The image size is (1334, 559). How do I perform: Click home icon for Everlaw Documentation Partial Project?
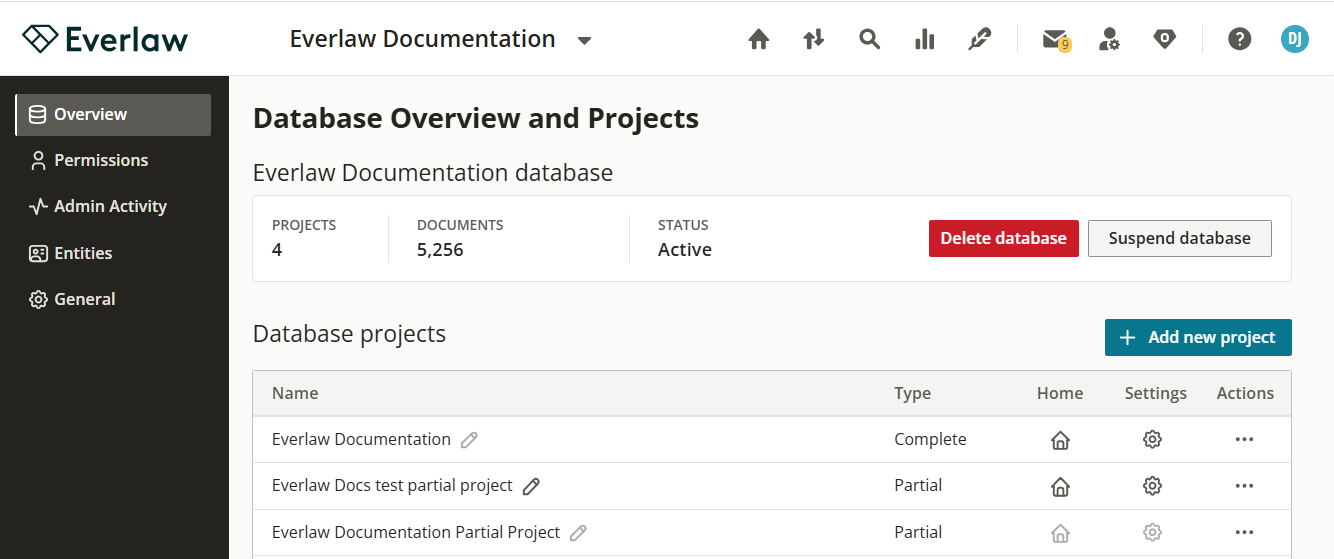1060,533
